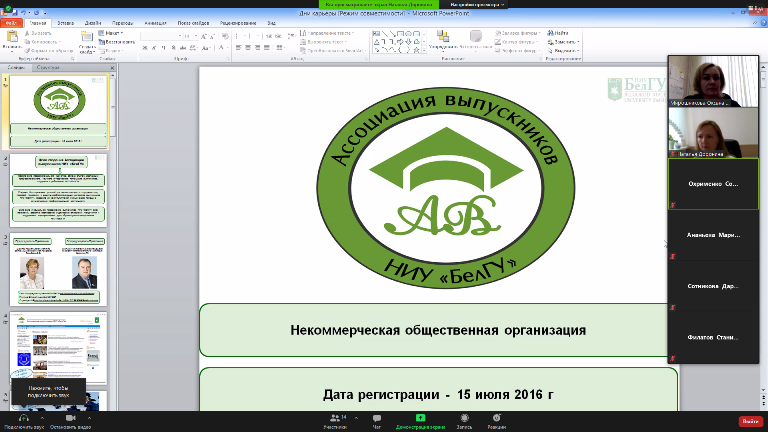768x432 pixels.
Task: Open the Reactions menu
Action: (496, 417)
